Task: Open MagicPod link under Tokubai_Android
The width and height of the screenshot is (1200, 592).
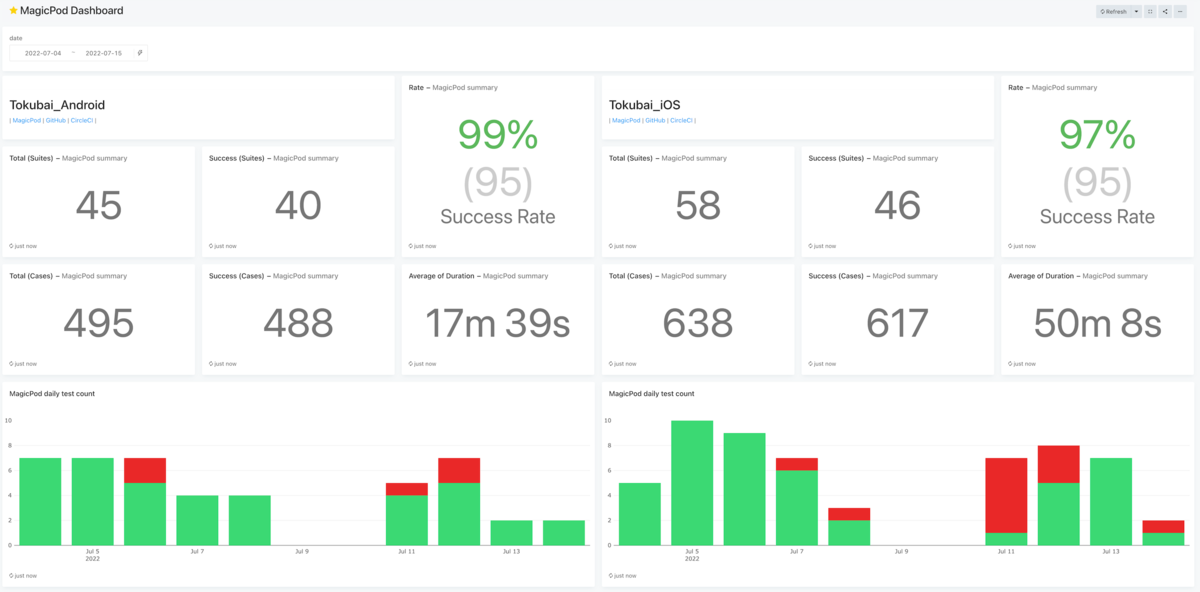Action: coord(27,120)
